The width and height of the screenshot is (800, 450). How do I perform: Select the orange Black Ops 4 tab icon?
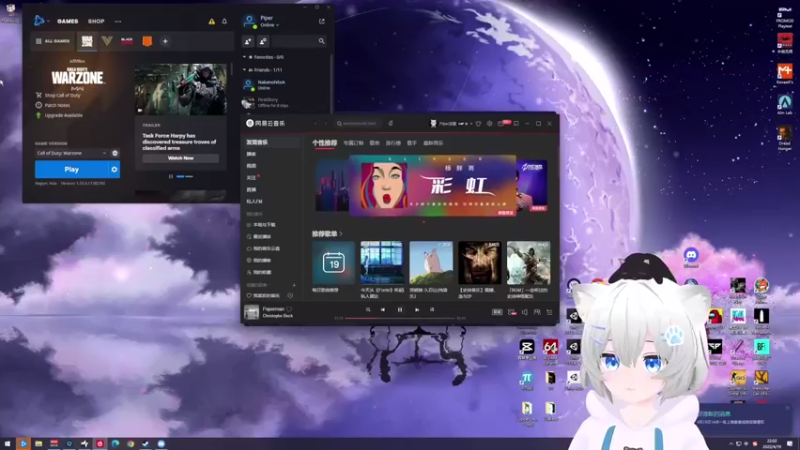147,41
